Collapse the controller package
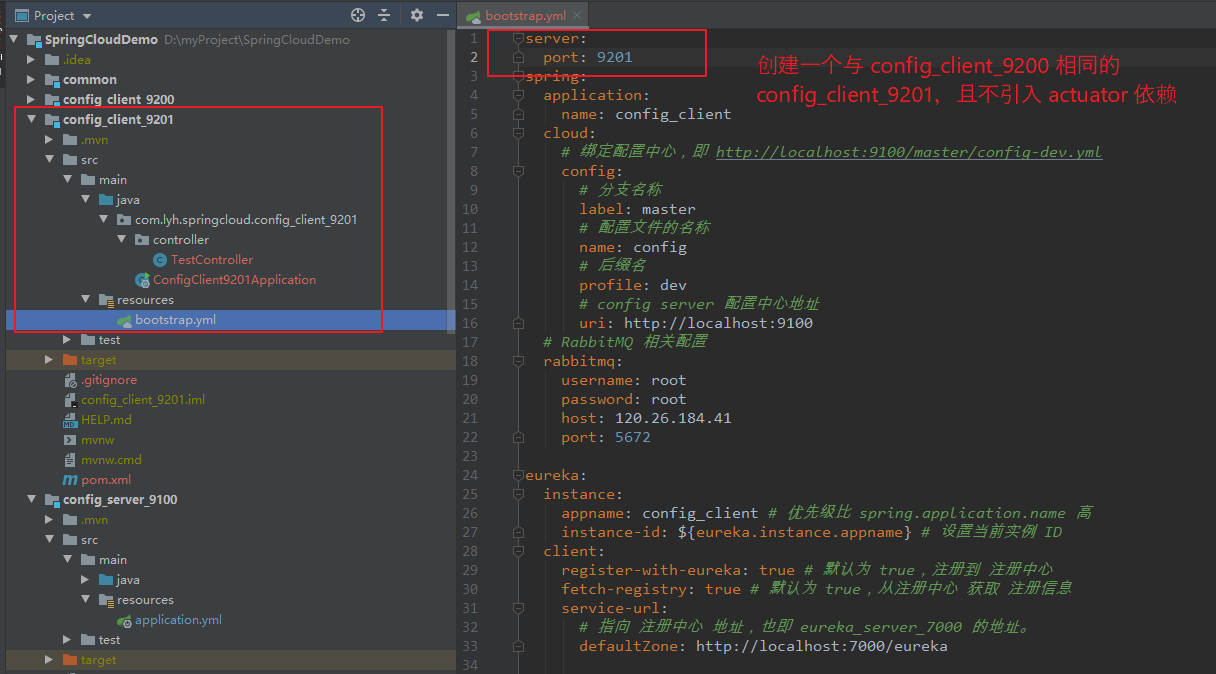The width and height of the screenshot is (1216, 674). tap(122, 240)
